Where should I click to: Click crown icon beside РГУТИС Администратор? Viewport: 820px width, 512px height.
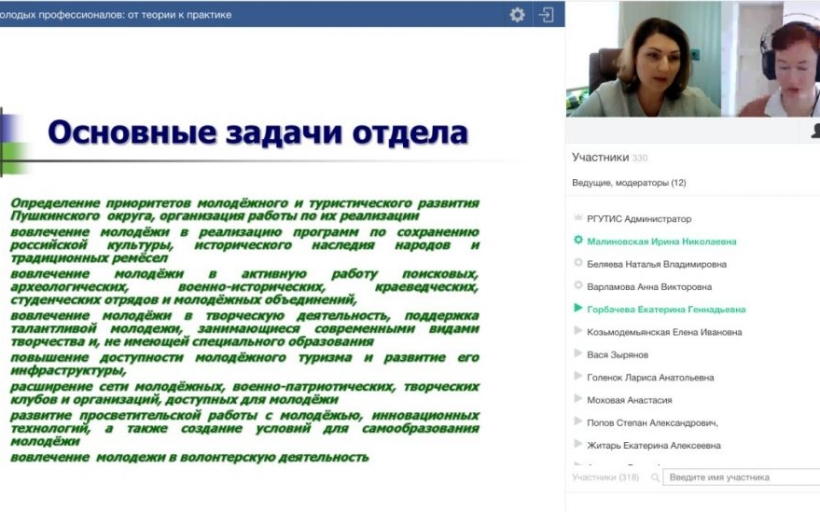coord(578,217)
